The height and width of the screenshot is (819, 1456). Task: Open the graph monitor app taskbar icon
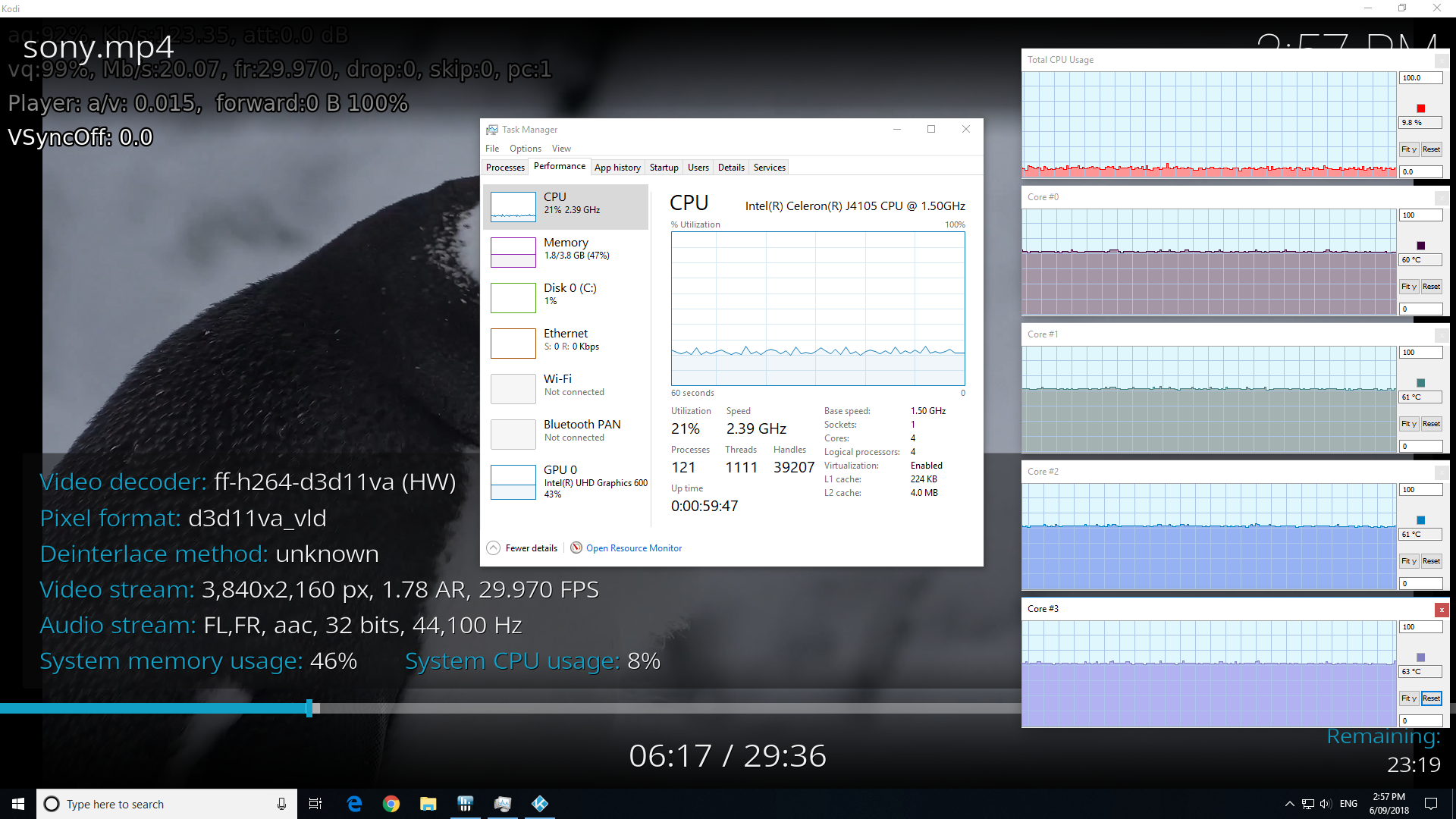pyautogui.click(x=466, y=804)
